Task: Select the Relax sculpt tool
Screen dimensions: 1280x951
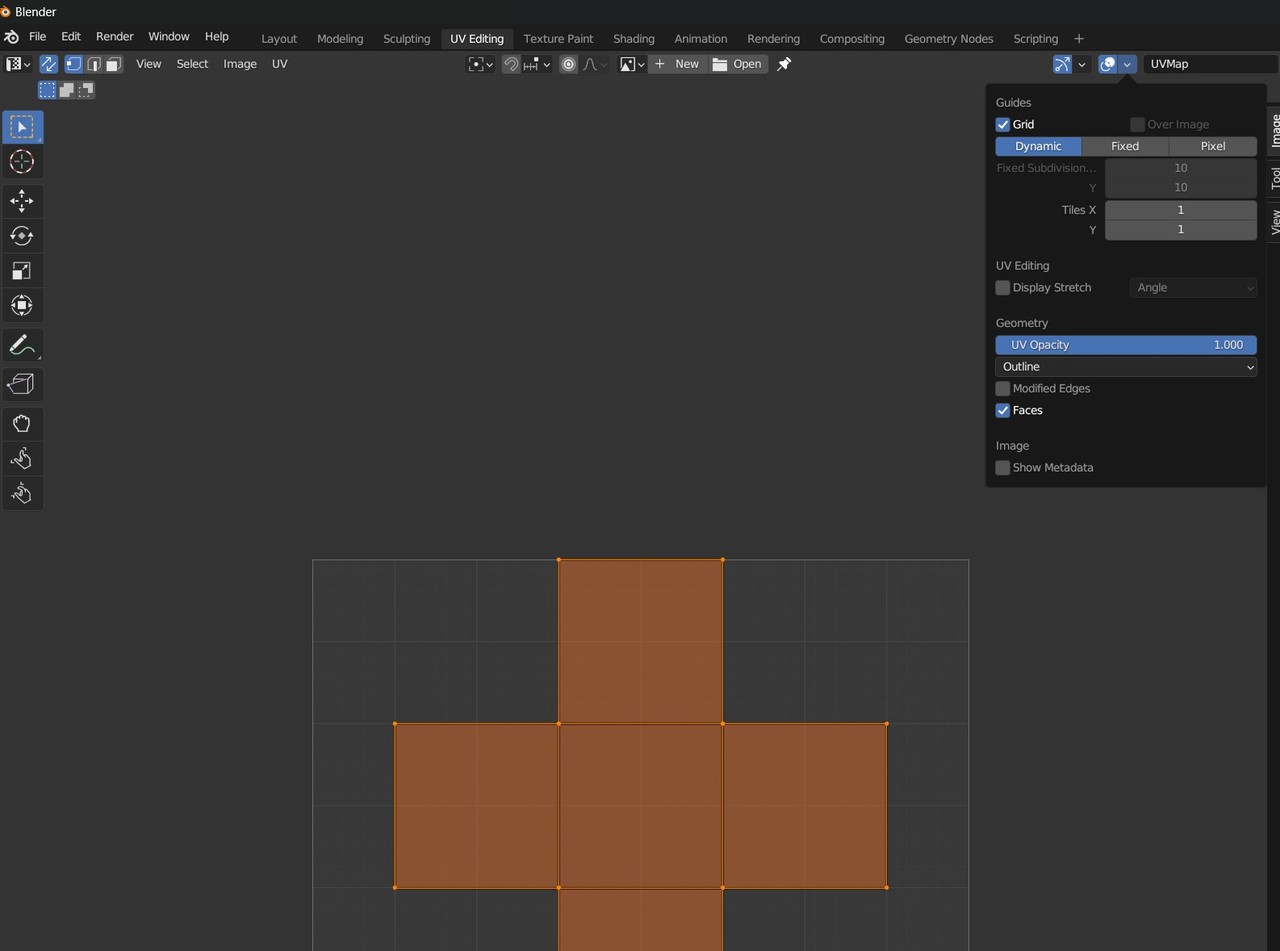Action: pos(22,459)
